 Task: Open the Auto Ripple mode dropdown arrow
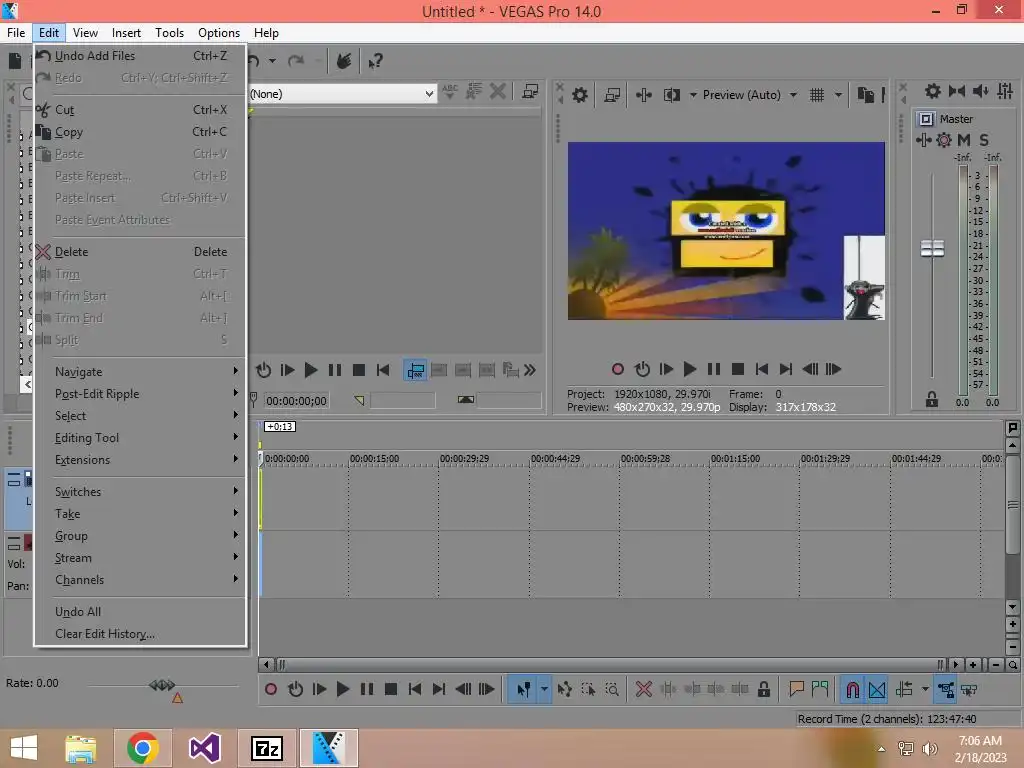[x=925, y=689]
